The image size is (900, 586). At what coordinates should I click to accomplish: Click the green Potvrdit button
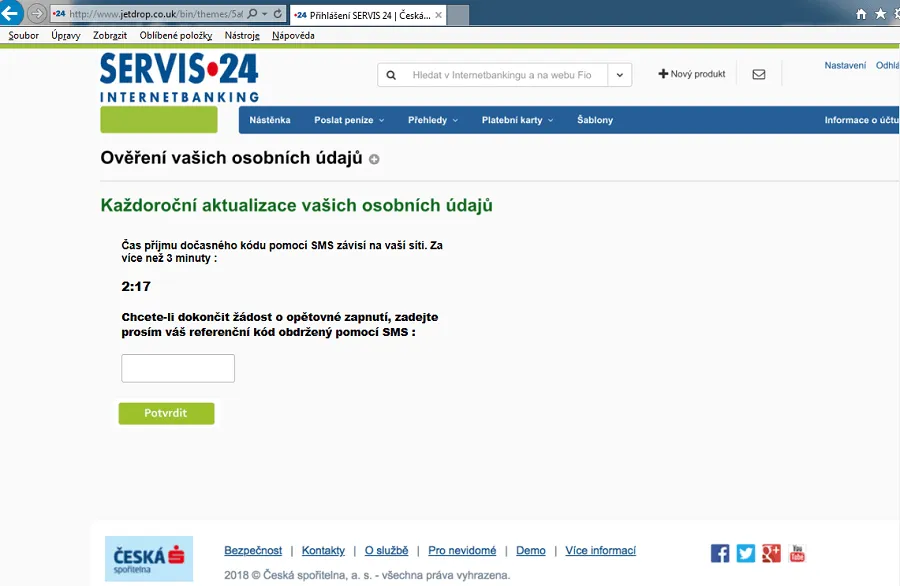(x=166, y=413)
